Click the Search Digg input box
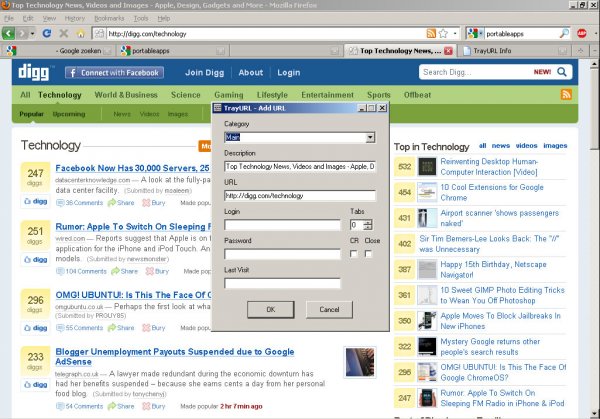The width and height of the screenshot is (600, 419). (x=476, y=72)
